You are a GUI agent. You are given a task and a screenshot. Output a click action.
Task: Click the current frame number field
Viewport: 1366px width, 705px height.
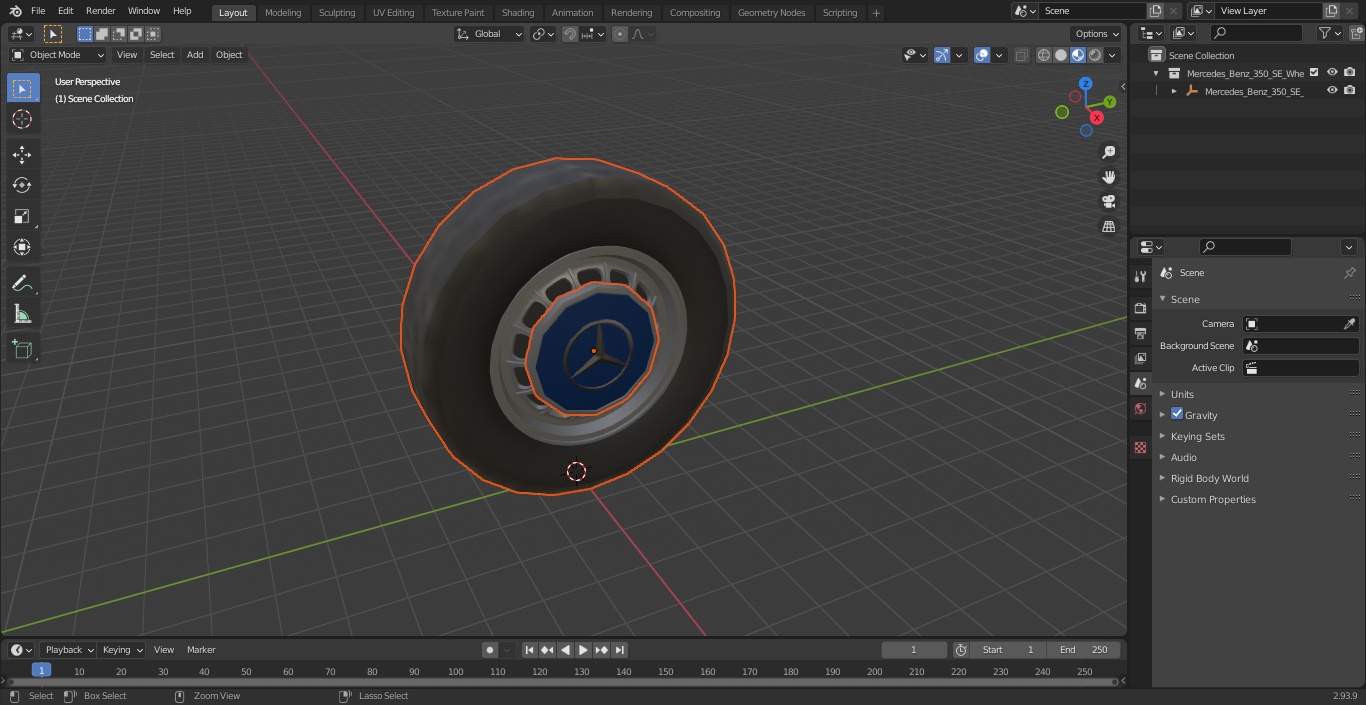tap(914, 650)
